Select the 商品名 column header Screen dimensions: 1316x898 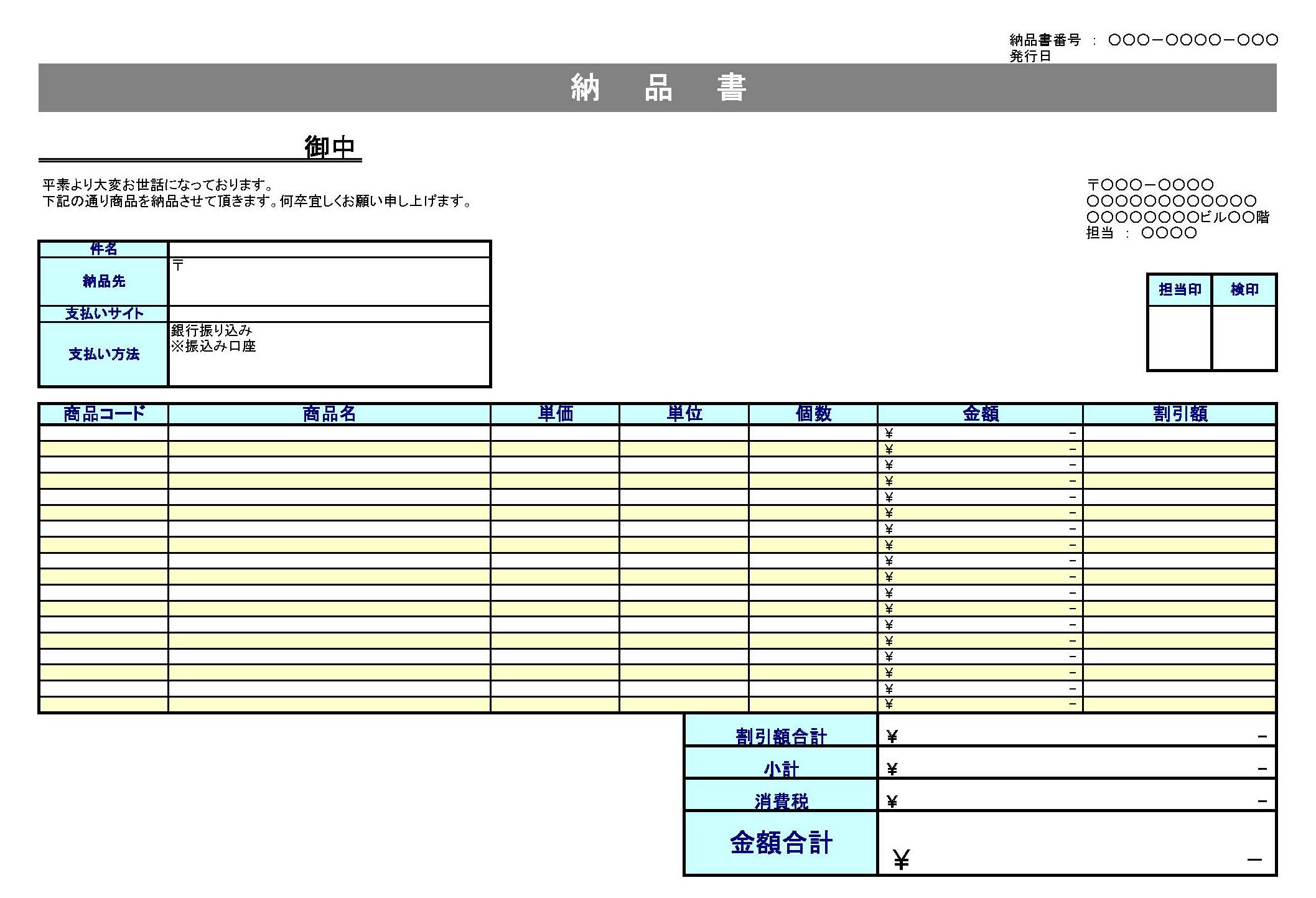point(329,414)
